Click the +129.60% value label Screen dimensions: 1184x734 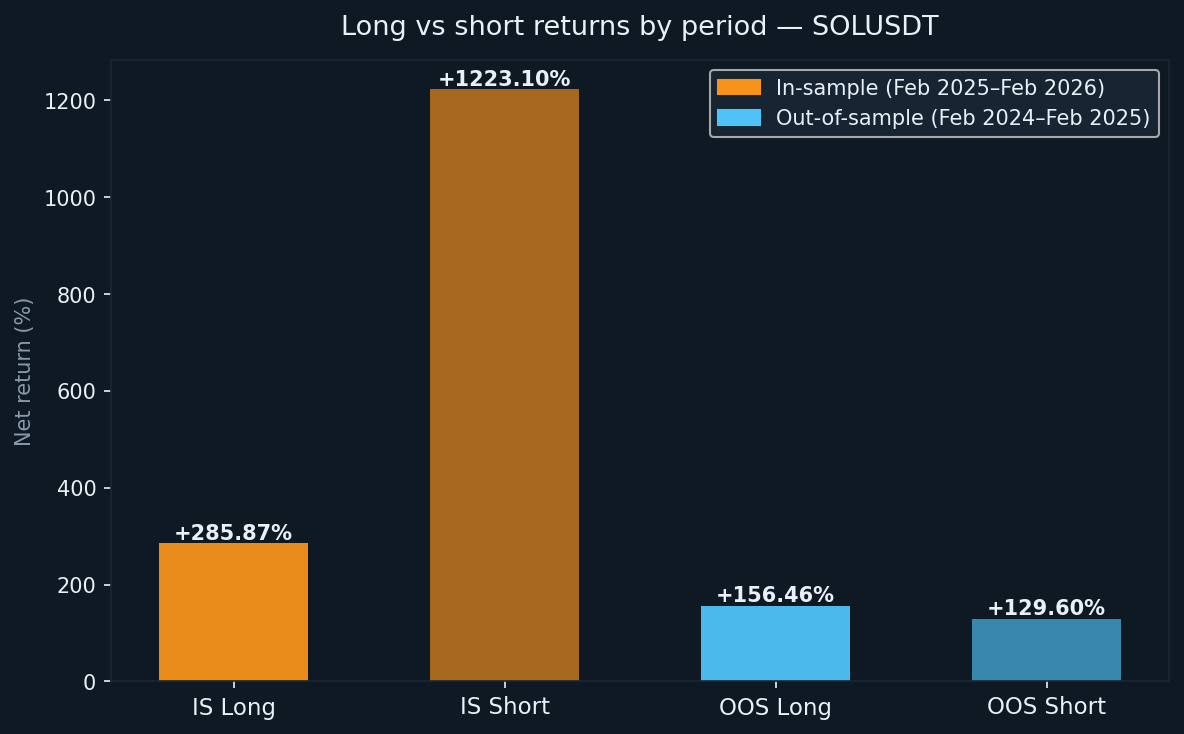(1046, 608)
